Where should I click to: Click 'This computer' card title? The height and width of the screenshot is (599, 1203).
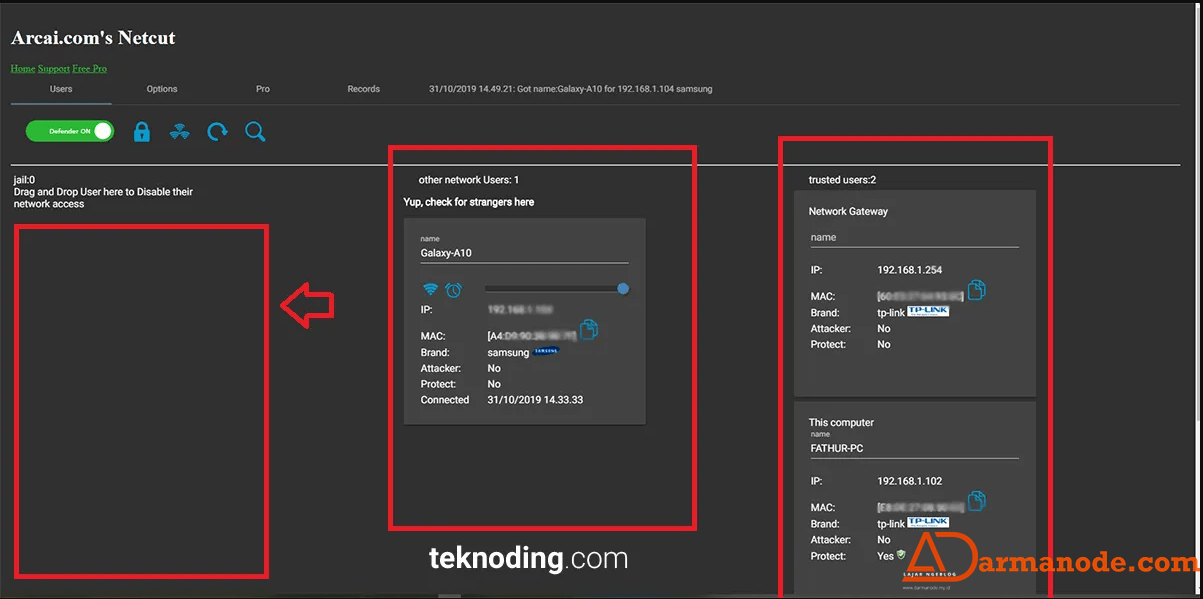click(x=842, y=423)
